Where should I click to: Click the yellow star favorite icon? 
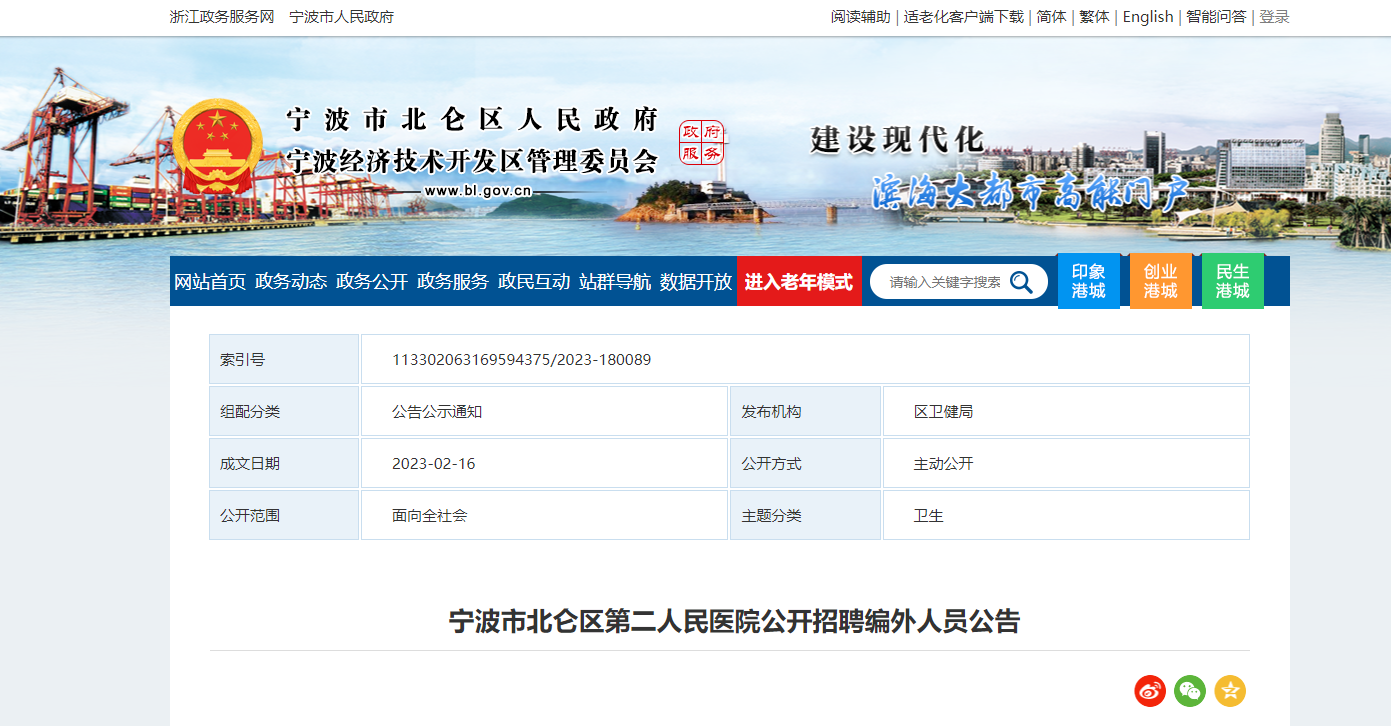click(x=1230, y=690)
